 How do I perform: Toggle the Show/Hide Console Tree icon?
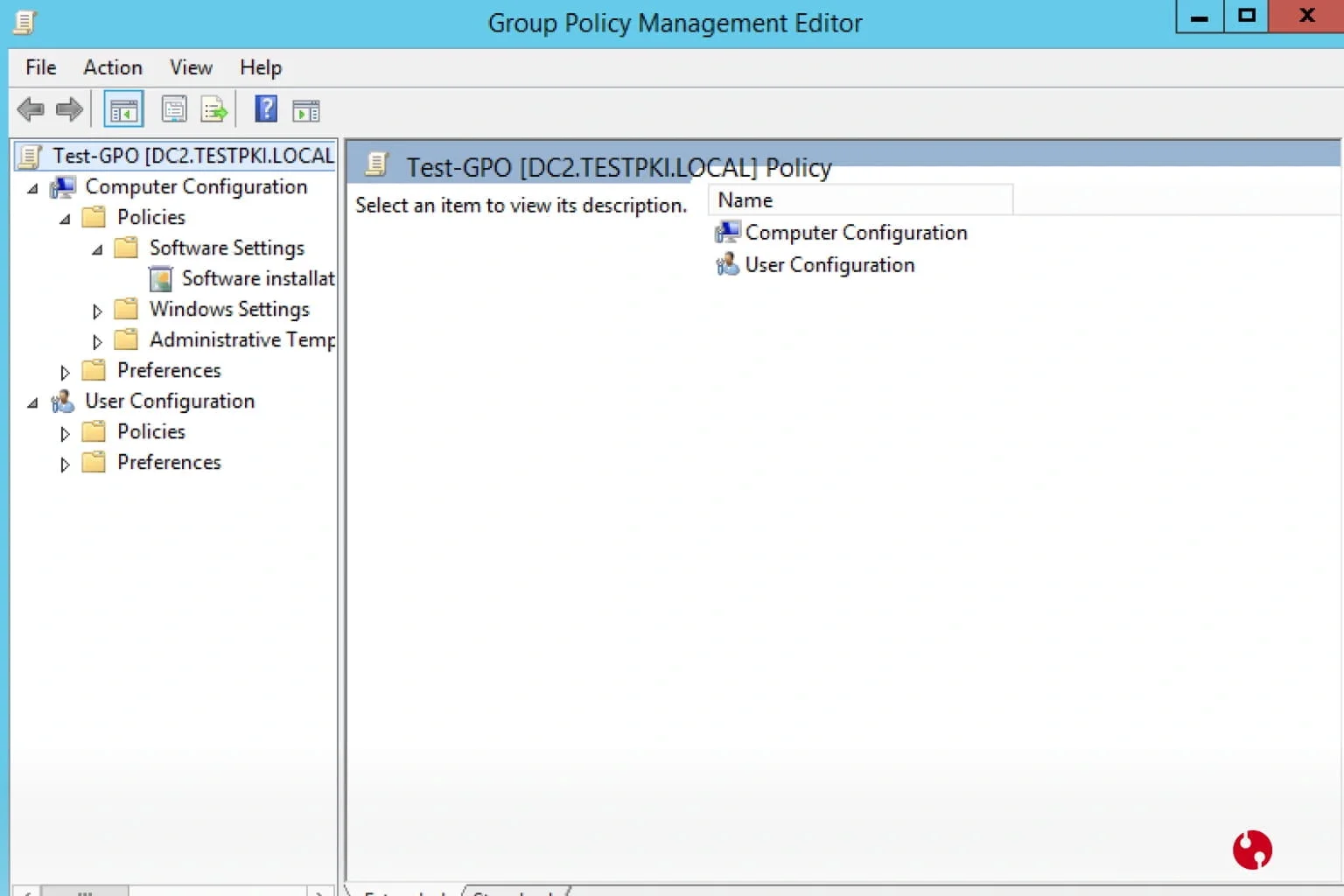124,110
